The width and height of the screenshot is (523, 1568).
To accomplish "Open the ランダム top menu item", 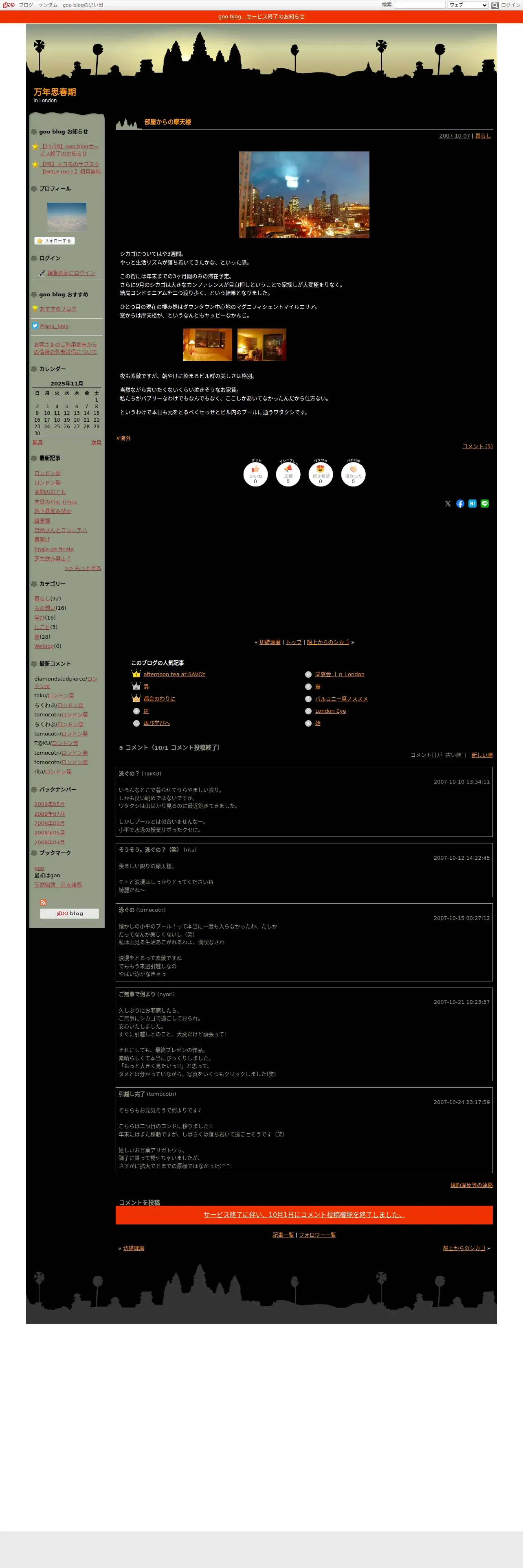I will [48, 5].
